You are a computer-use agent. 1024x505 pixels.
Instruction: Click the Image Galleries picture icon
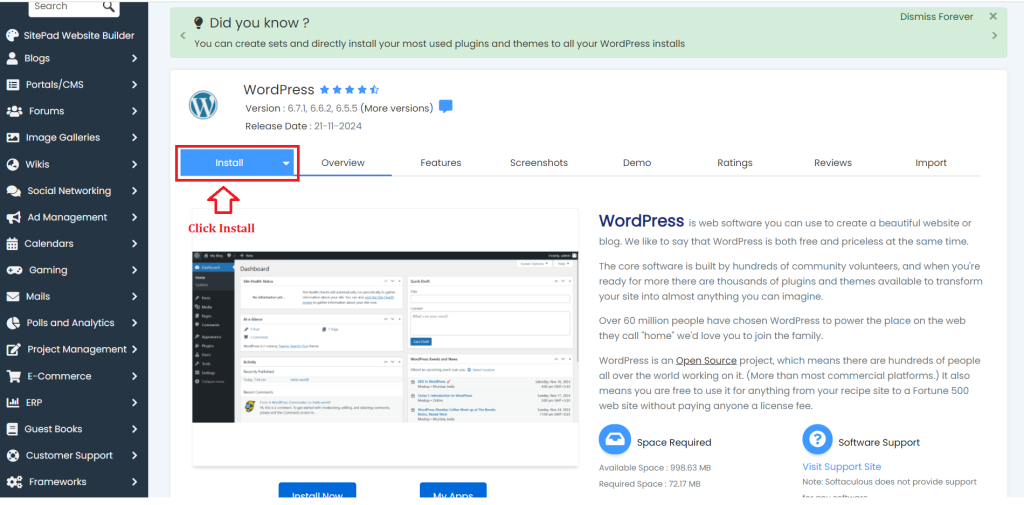tap(12, 138)
